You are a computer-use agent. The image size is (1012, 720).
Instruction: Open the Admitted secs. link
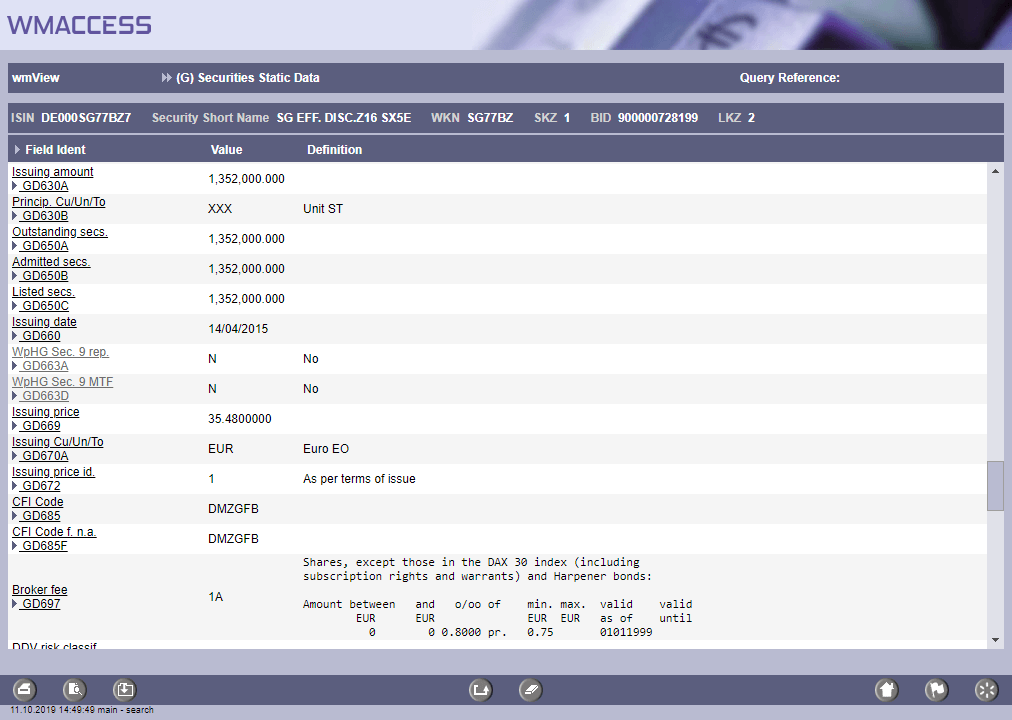click(x=52, y=261)
